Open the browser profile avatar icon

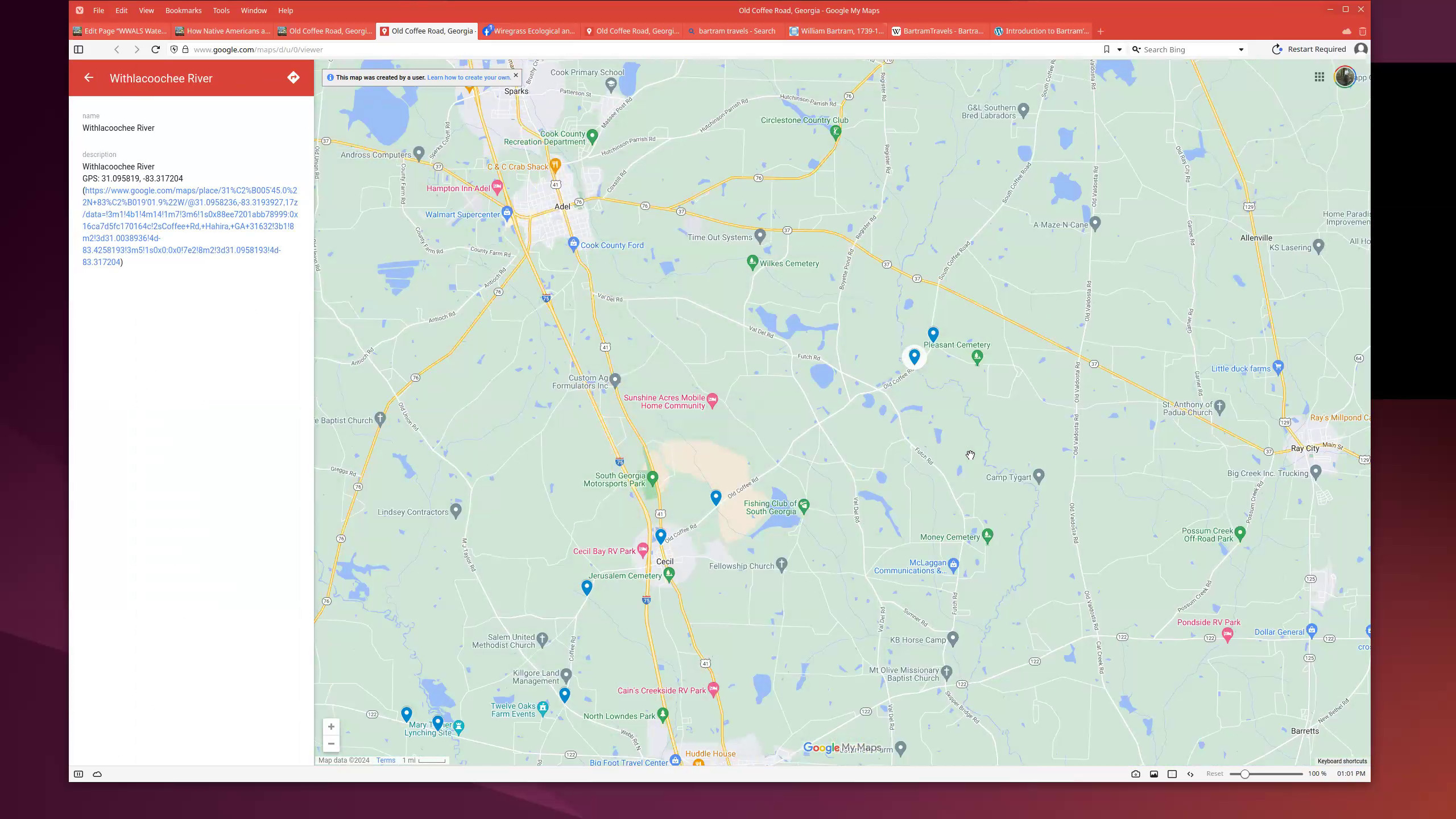[x=1360, y=49]
